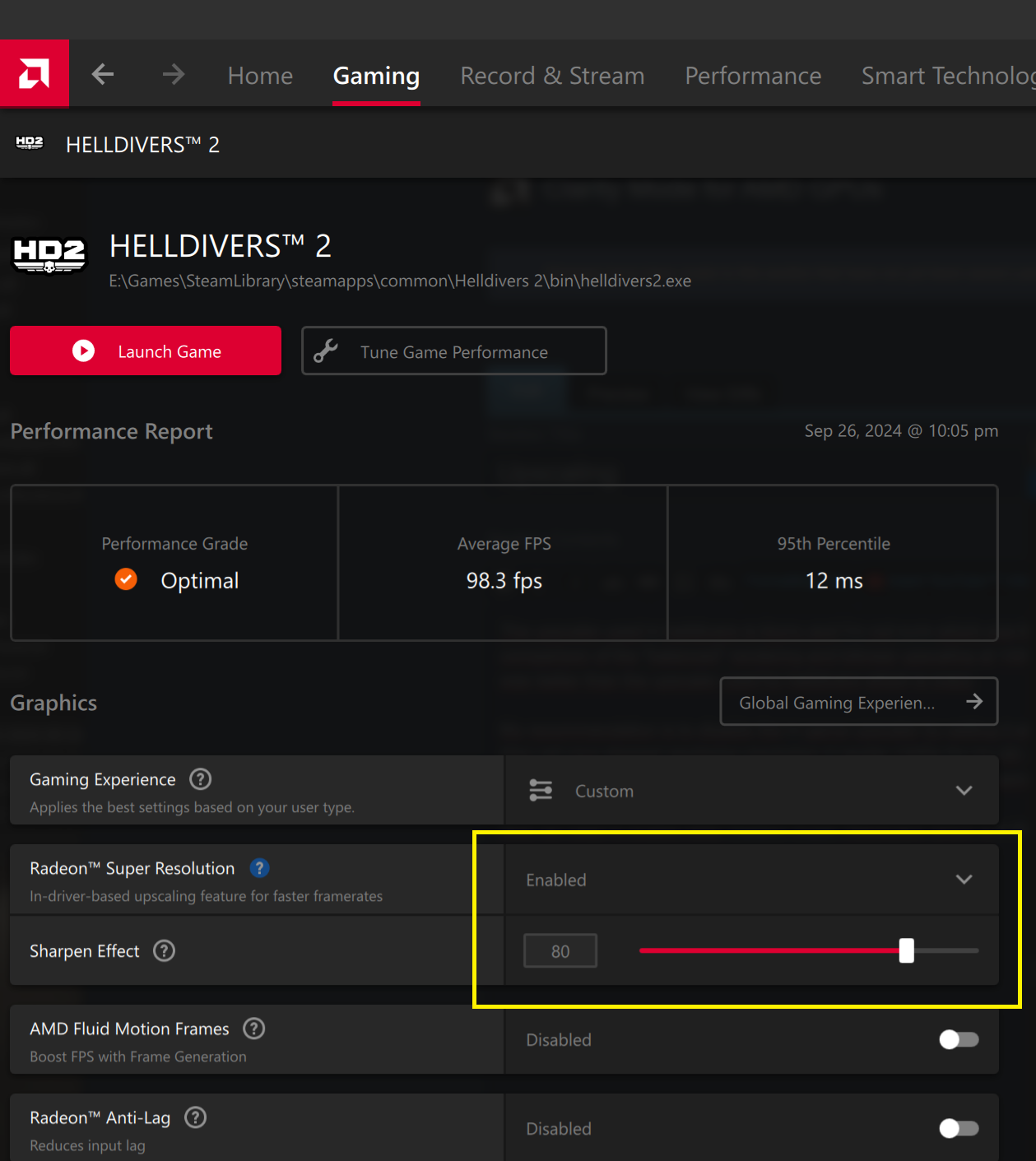Toggle Radeon Anti-Lag switch
Screen dimensions: 1036x1161
click(959, 1128)
